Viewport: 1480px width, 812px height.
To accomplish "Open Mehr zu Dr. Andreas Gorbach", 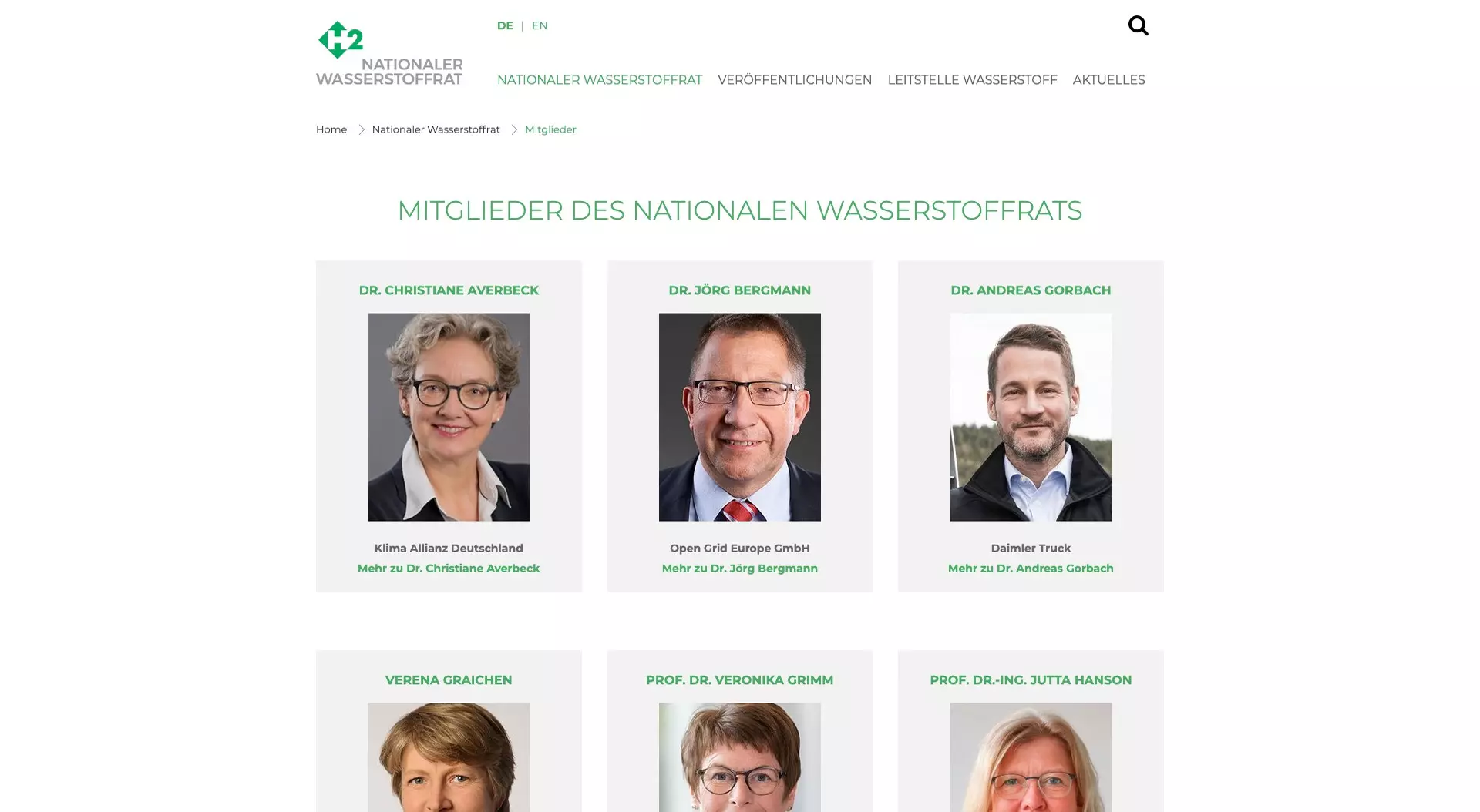I will click(1031, 569).
